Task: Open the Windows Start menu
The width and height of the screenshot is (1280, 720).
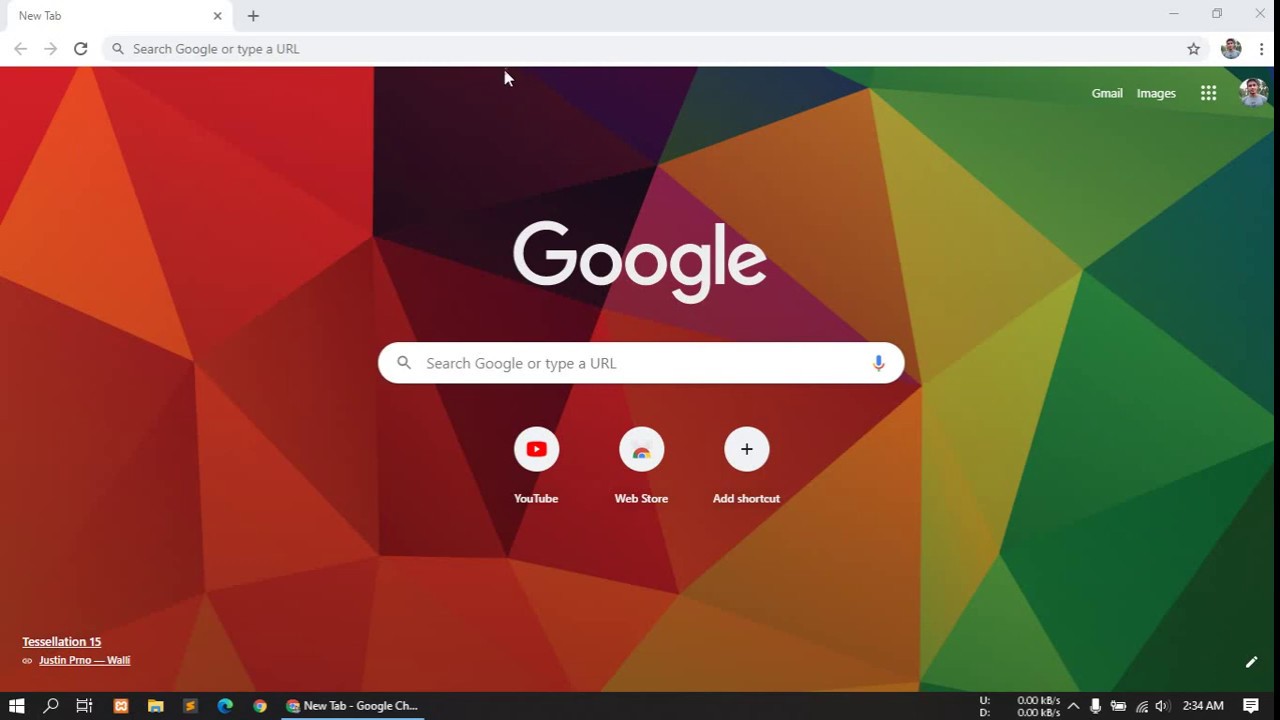Action: coord(16,706)
